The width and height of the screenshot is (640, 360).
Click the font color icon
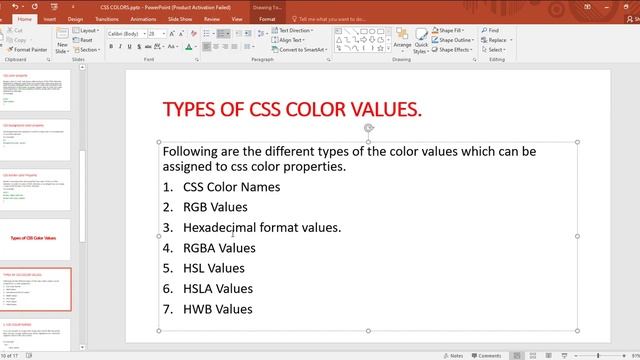pos(189,47)
